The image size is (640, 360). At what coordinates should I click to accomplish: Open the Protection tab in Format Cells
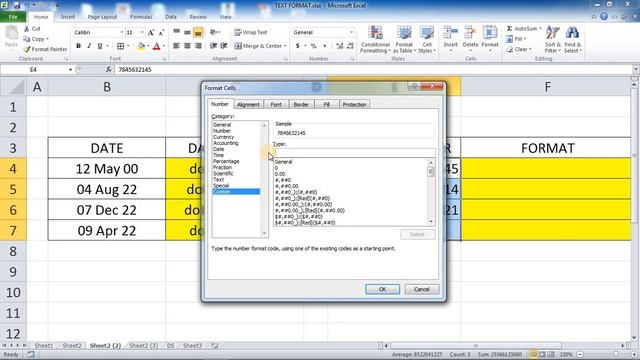click(354, 104)
